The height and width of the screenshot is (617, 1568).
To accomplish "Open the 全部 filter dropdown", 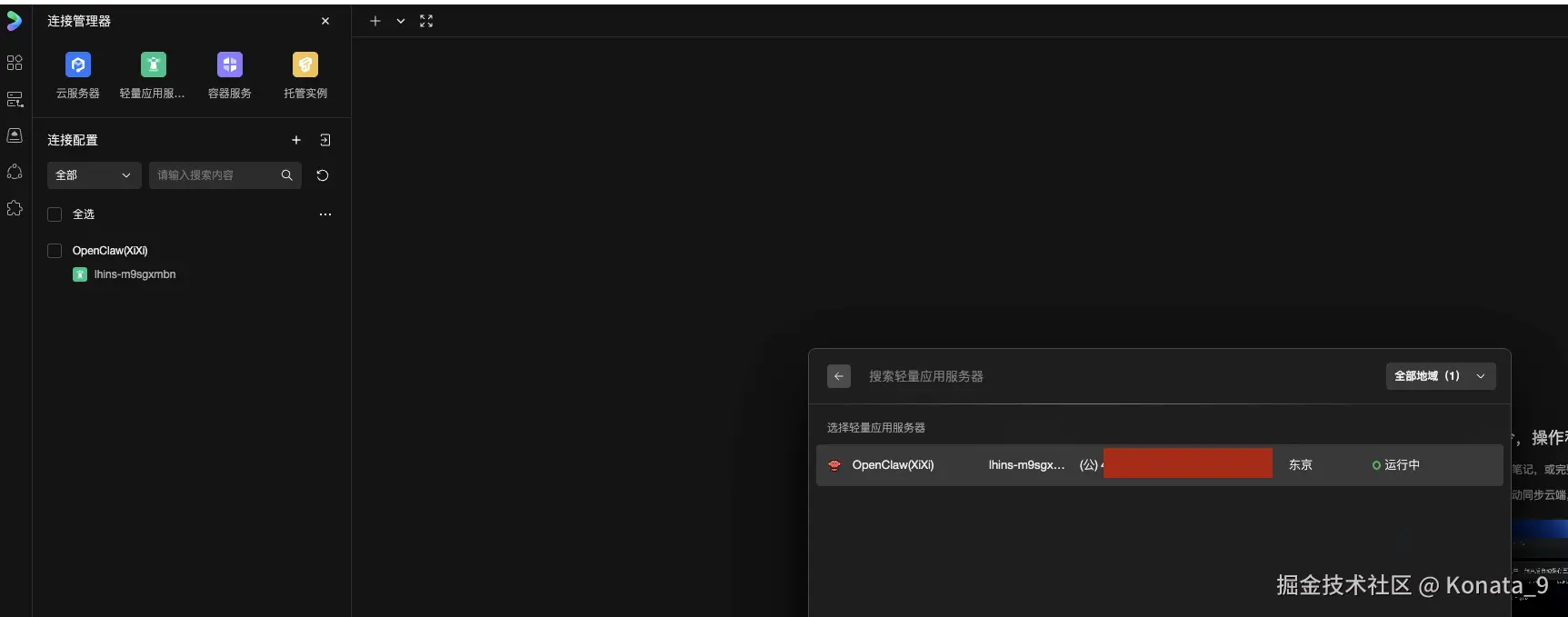I will pyautogui.click(x=95, y=175).
